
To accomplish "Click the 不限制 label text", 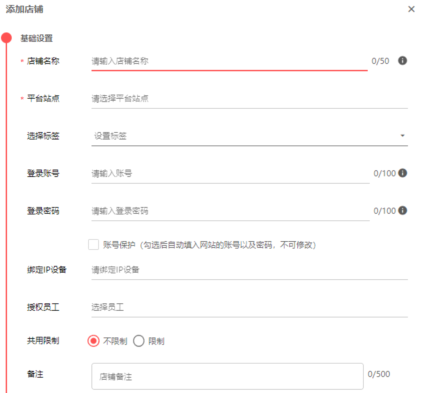I will click(x=115, y=341).
